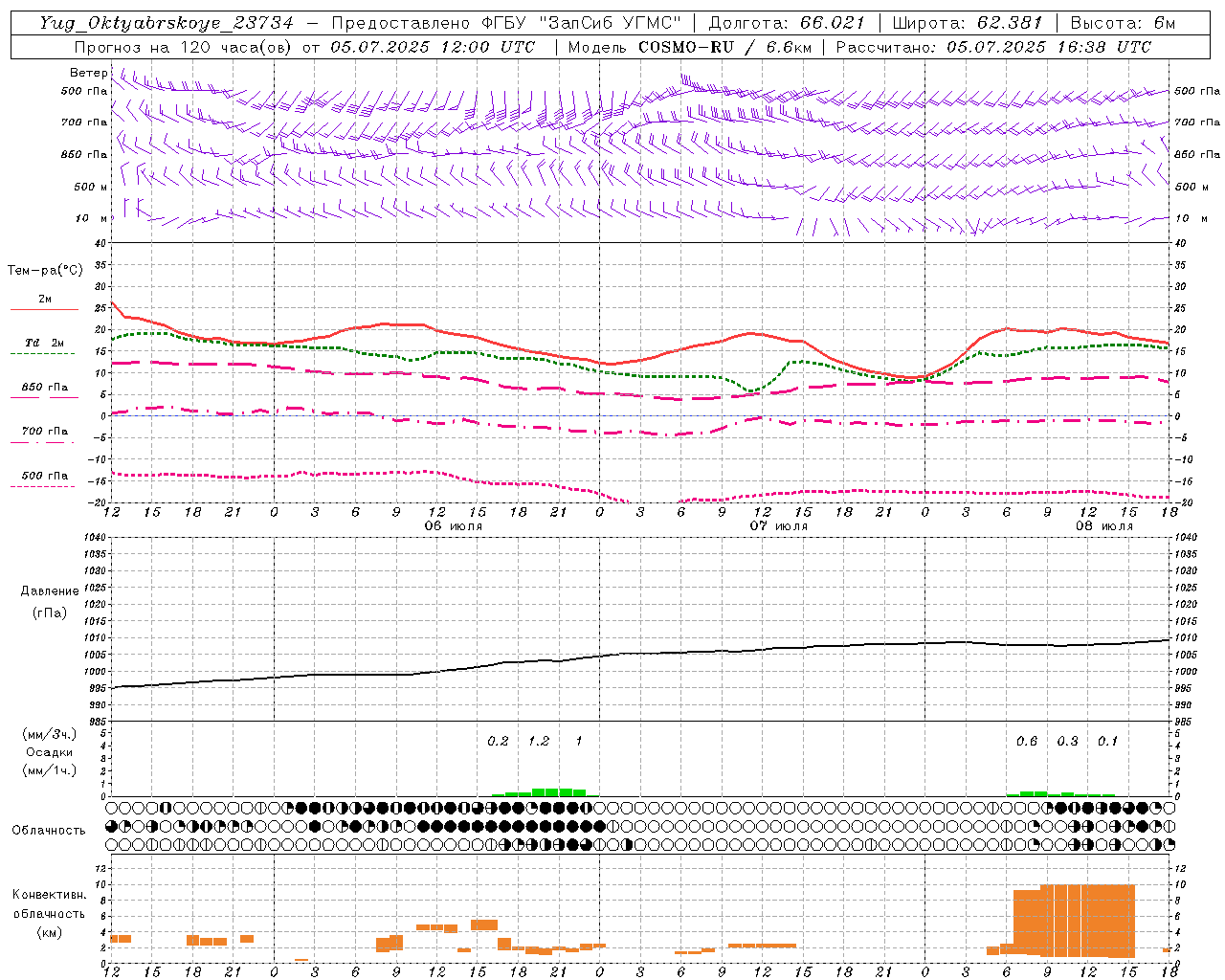Click the red 2м temperature legend line
The height and width of the screenshot is (980, 1225).
tap(44, 309)
